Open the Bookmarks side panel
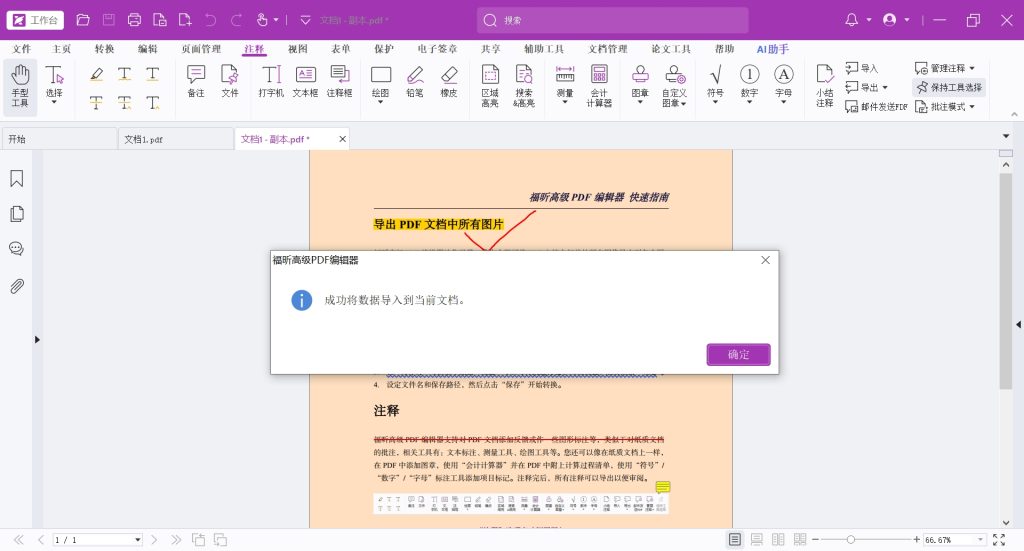This screenshot has height=551, width=1024. 17,178
